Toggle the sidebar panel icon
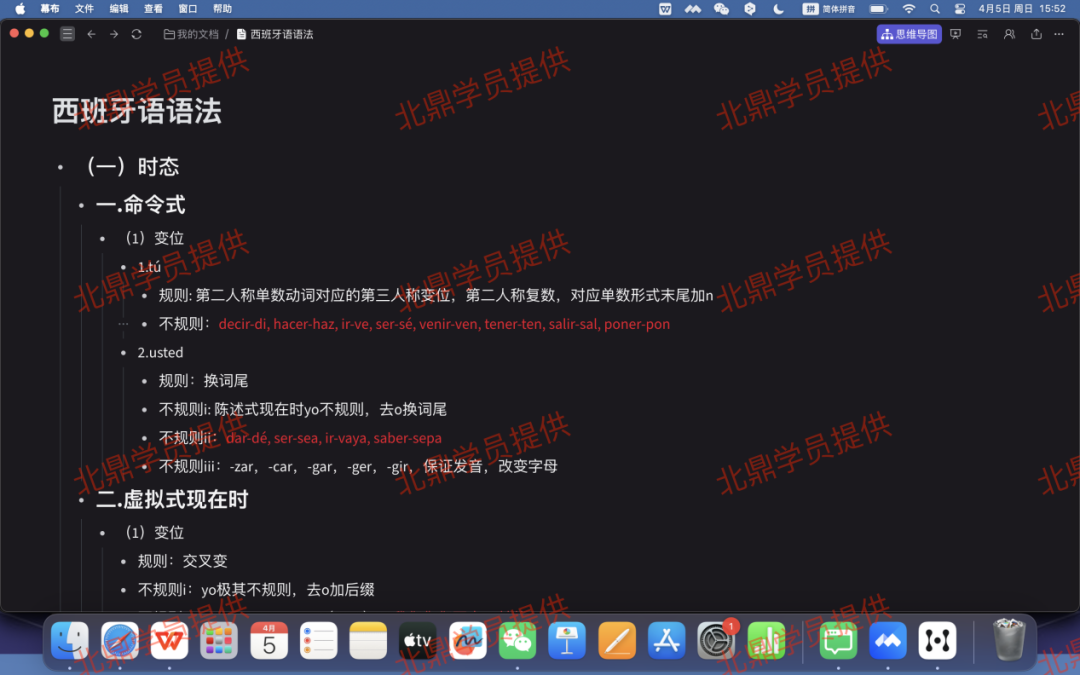Screen dimensions: 1080x675 [67, 34]
